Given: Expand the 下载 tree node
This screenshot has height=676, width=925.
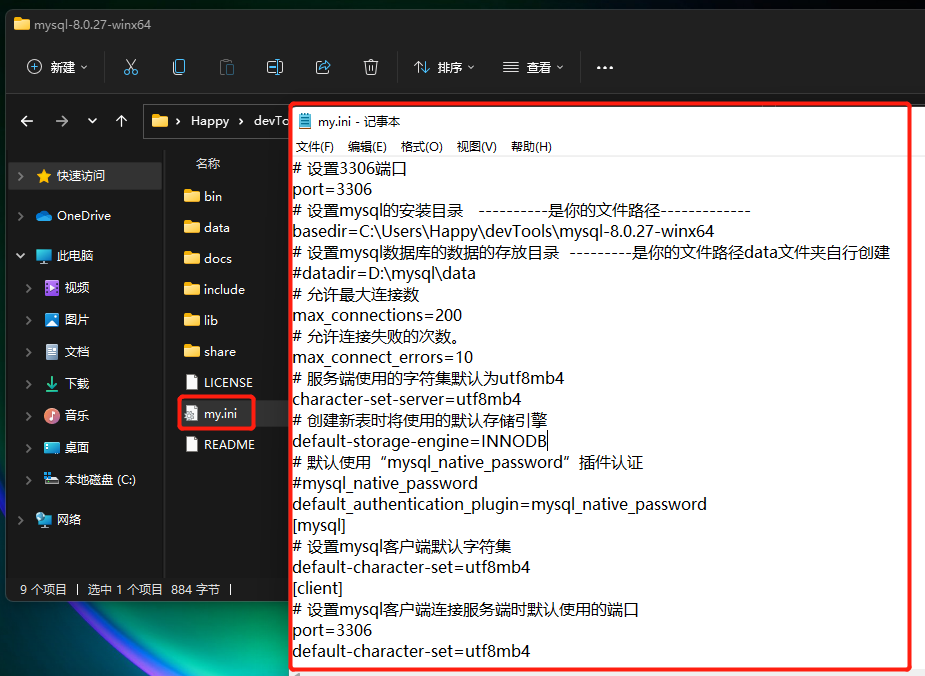Looking at the screenshot, I should [28, 383].
